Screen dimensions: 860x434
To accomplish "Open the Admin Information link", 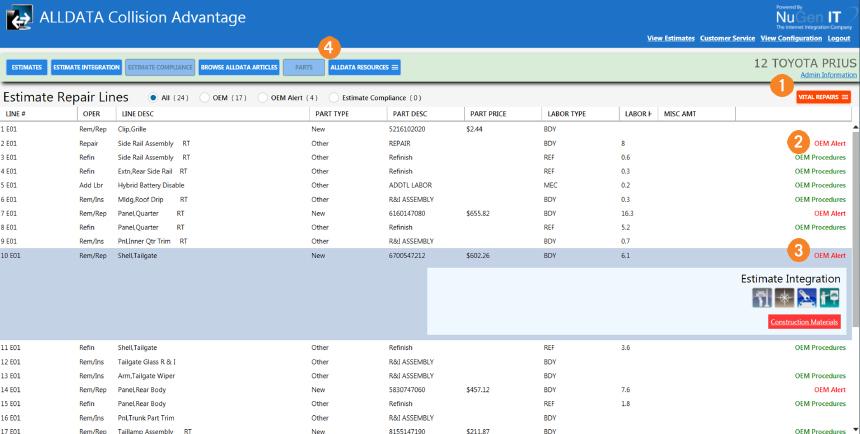I will pyautogui.click(x=828, y=75).
